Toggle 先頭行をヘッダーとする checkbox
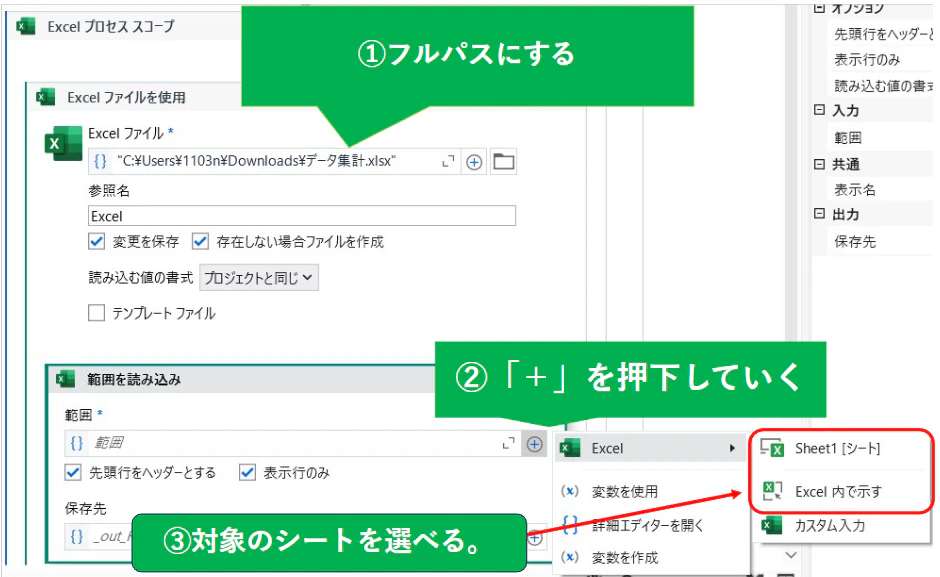940x577 pixels. point(73,472)
